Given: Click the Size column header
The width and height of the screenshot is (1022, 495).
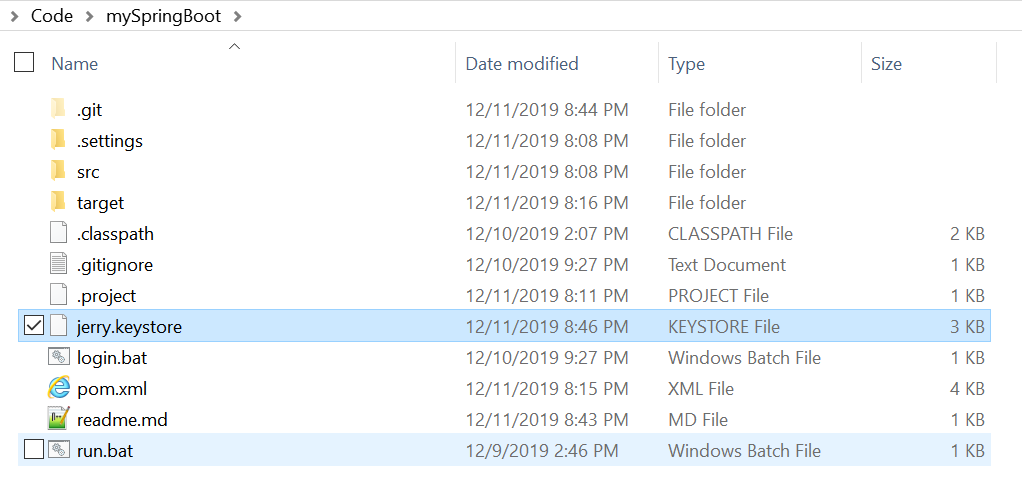Looking at the screenshot, I should pos(886,64).
